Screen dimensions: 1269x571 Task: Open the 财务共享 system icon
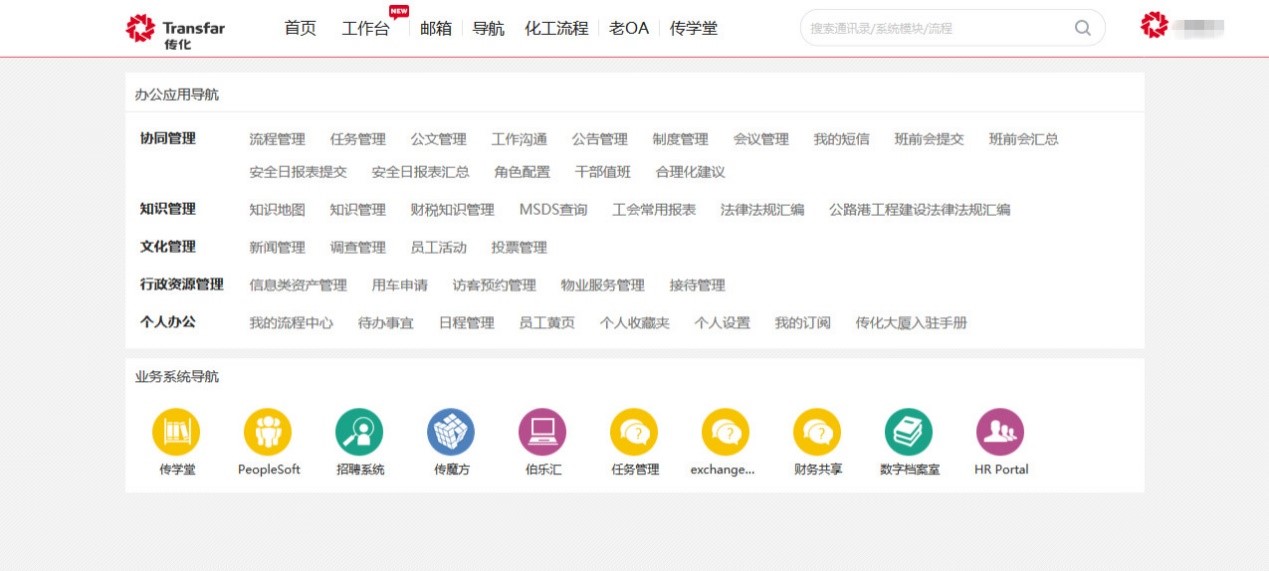pyautogui.click(x=817, y=433)
